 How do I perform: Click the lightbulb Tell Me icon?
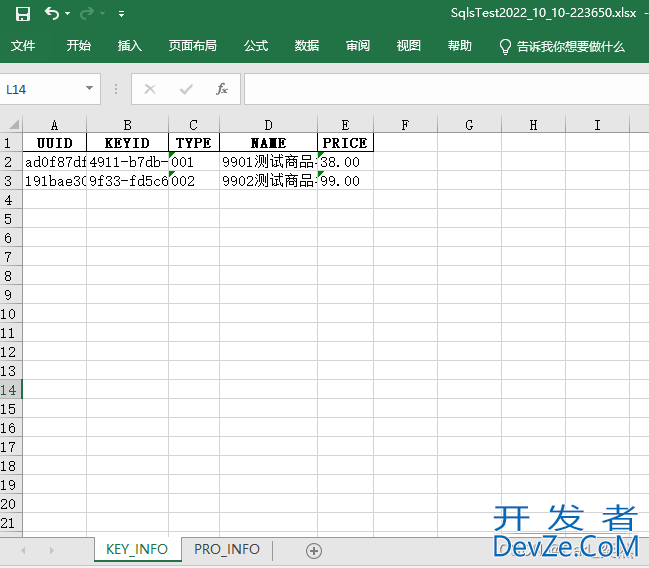505,47
